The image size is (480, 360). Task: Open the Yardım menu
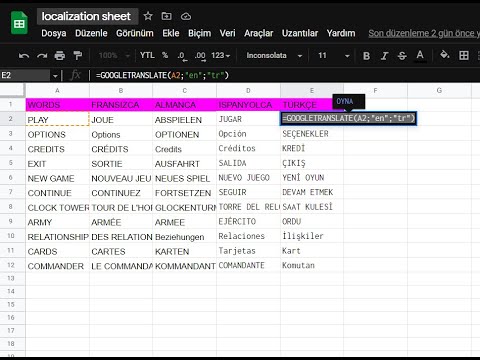(341, 33)
